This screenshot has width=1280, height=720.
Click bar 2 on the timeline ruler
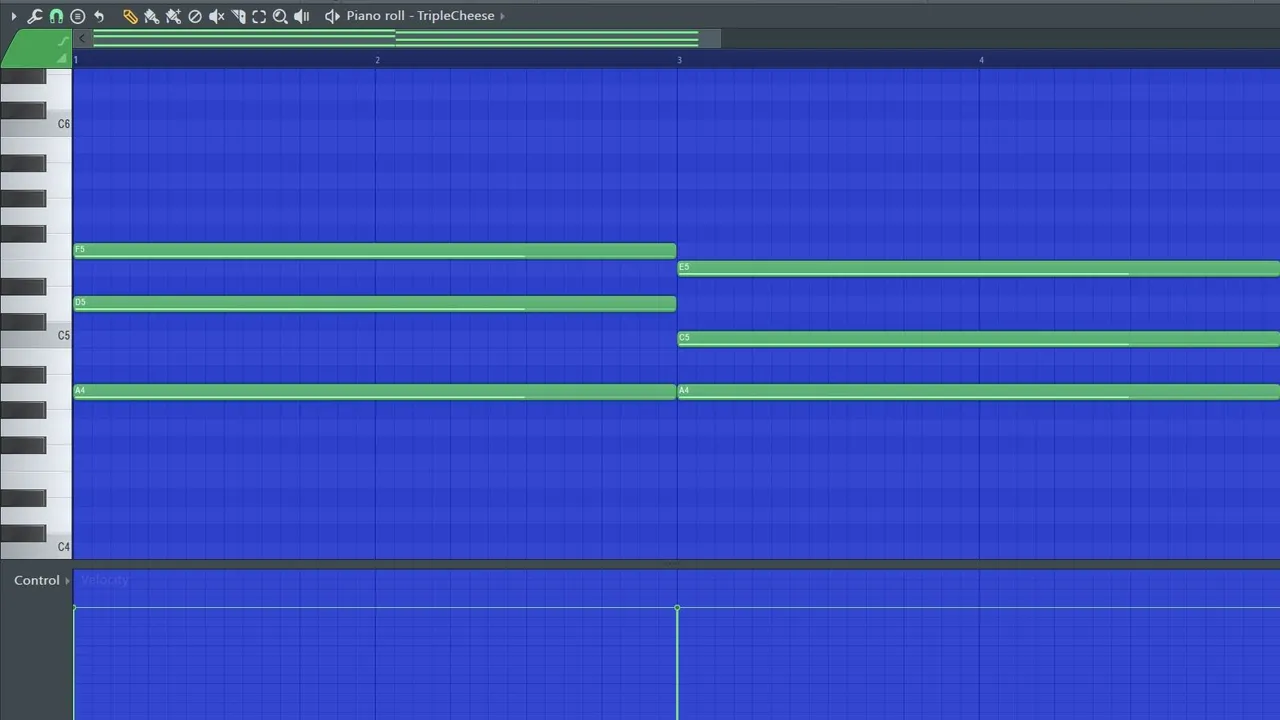coord(377,61)
